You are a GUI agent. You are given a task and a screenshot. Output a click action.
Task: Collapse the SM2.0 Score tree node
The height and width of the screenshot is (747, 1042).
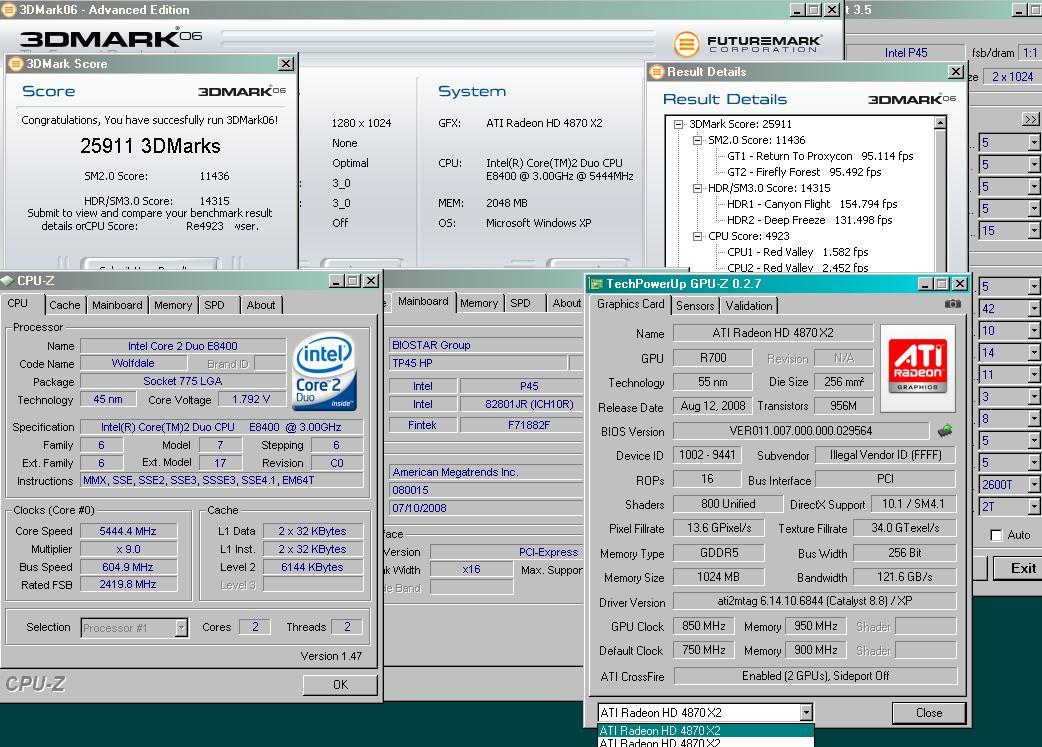point(697,140)
